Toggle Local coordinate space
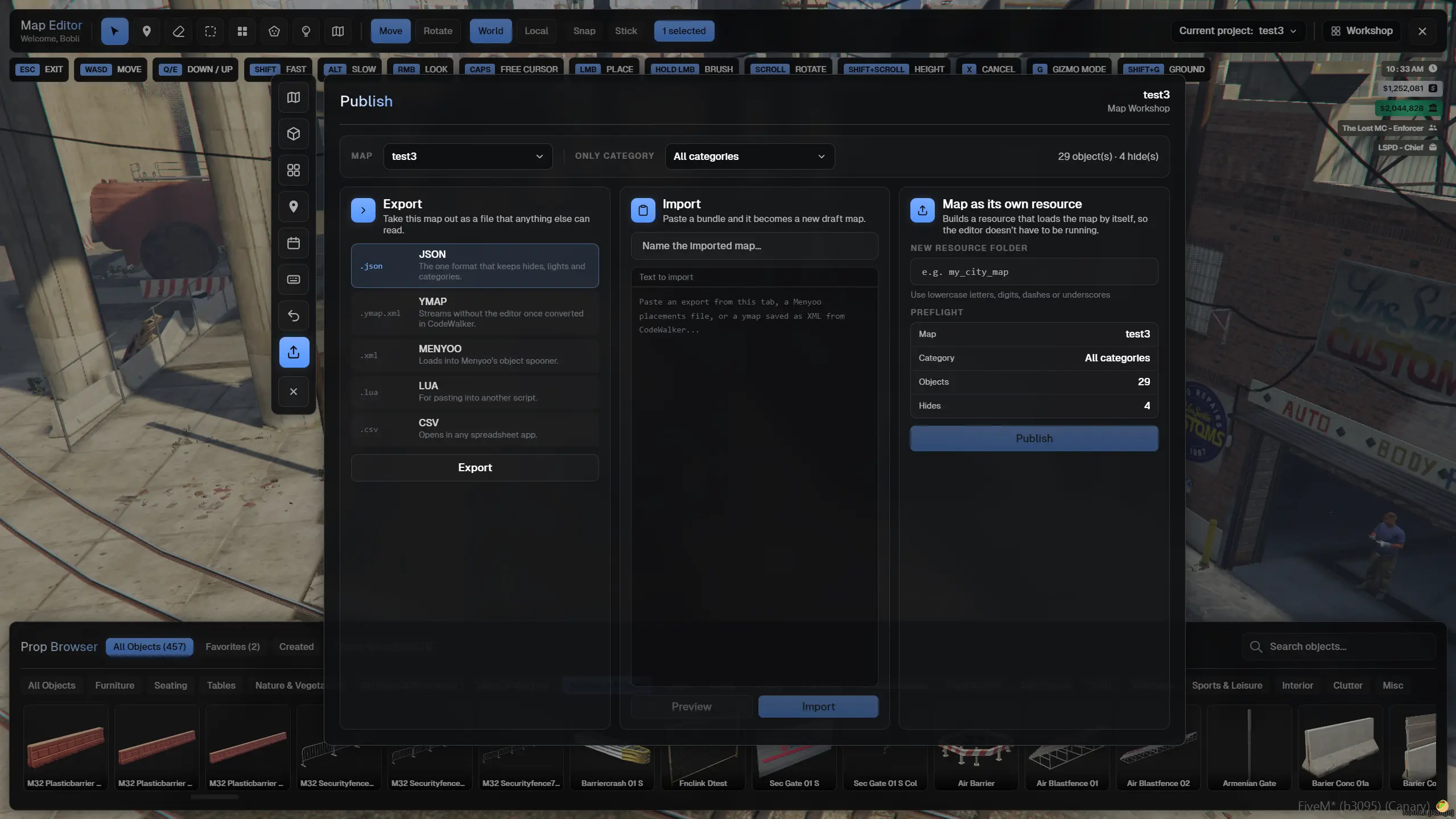 536,31
